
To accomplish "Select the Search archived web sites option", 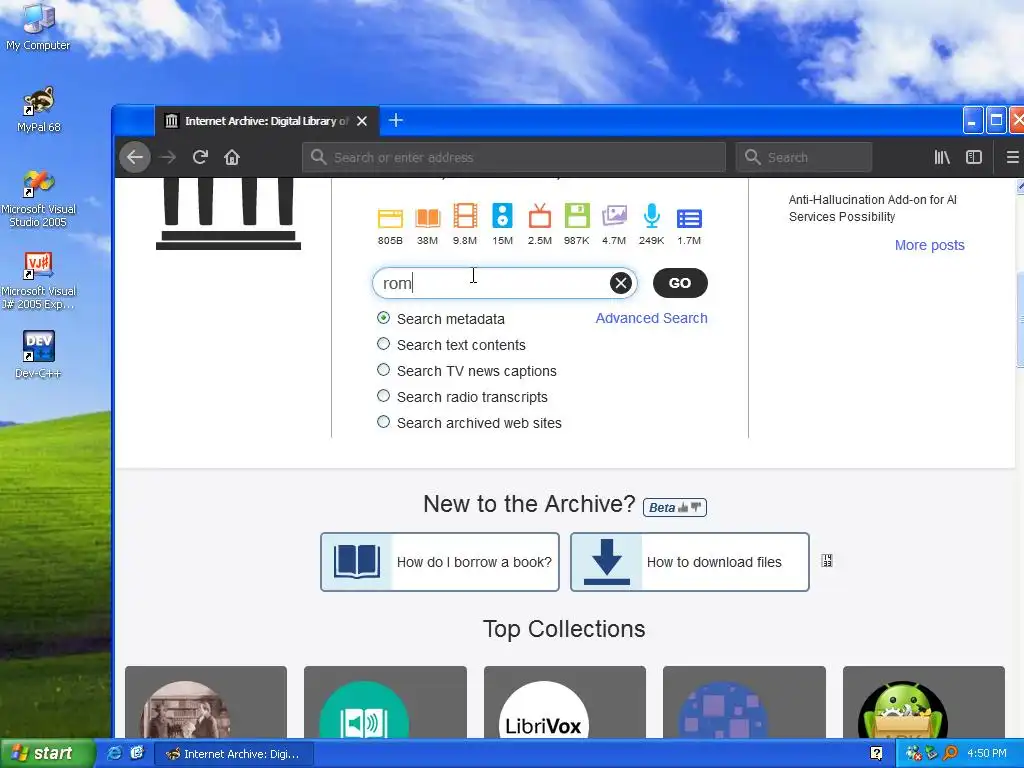I will coord(383,422).
